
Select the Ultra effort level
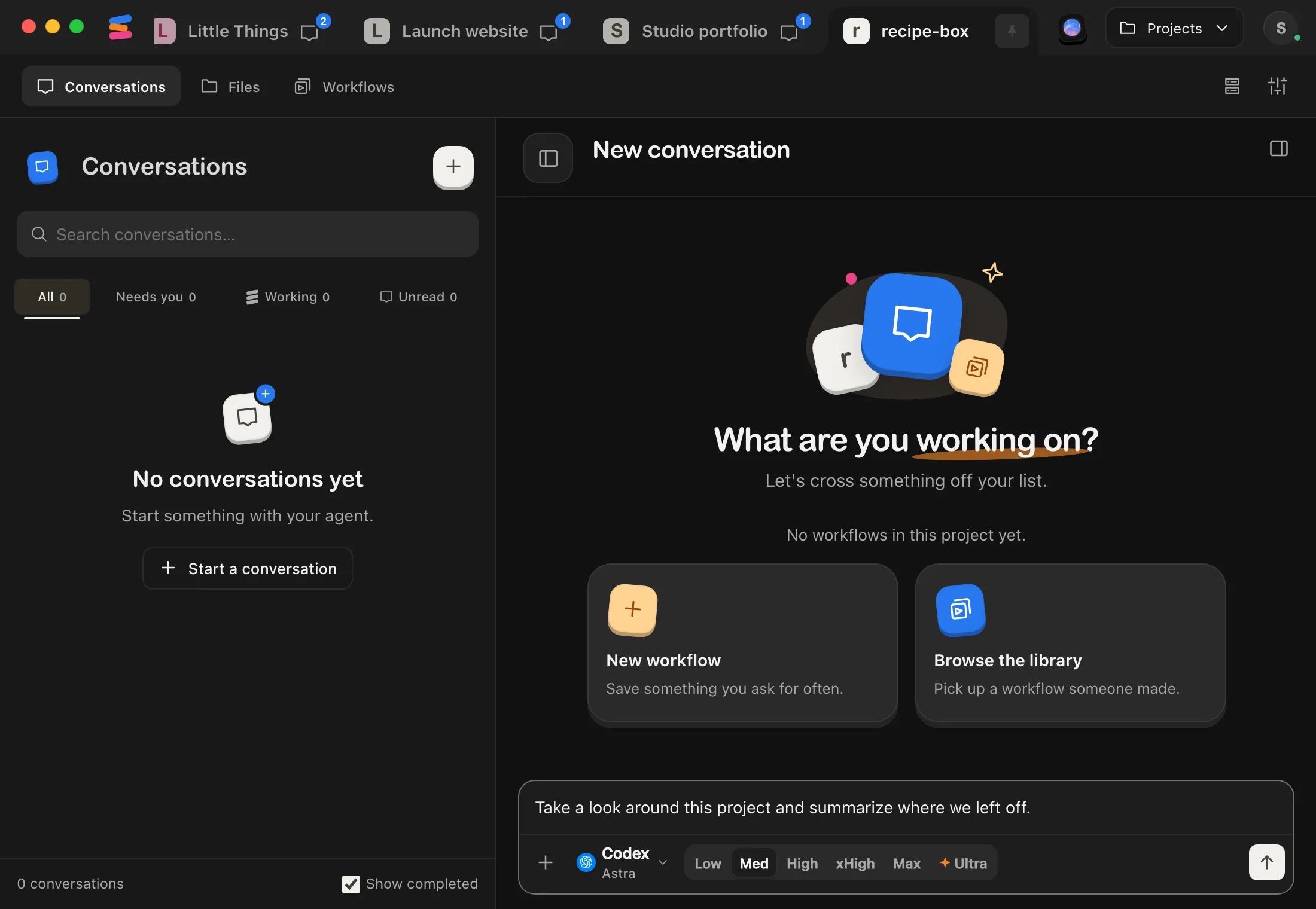(963, 863)
